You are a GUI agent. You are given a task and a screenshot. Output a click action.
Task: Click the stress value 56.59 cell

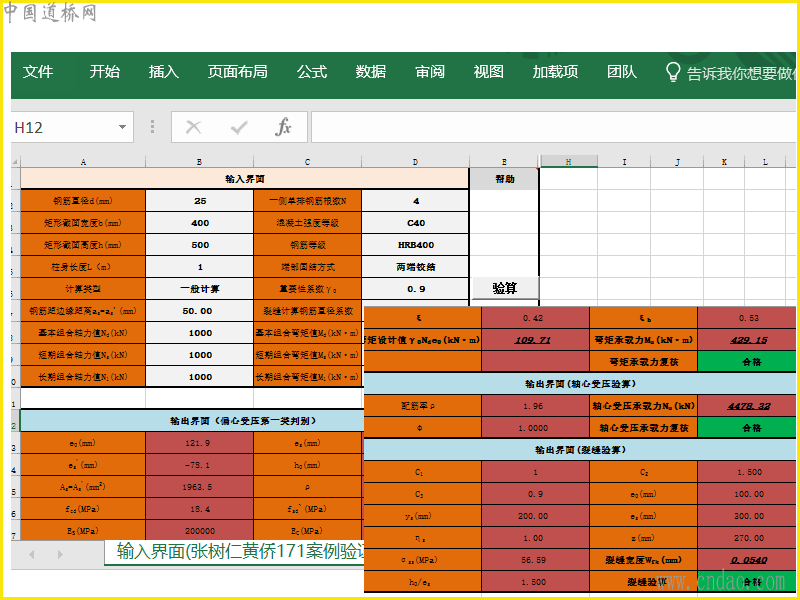[535, 560]
